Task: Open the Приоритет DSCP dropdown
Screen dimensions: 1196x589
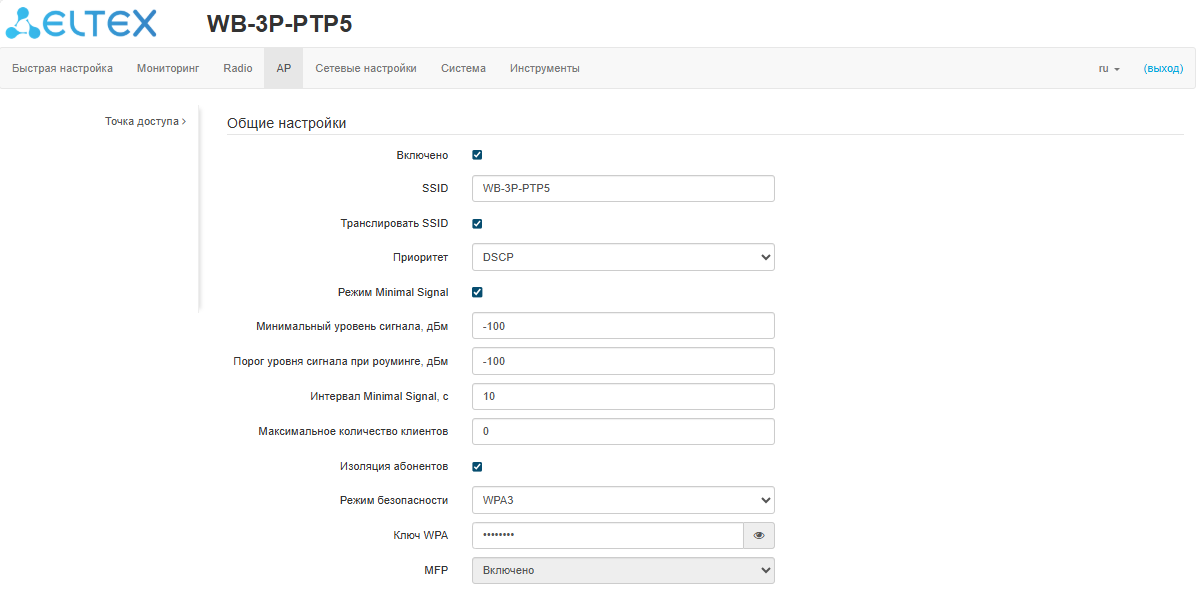Action: (x=623, y=257)
